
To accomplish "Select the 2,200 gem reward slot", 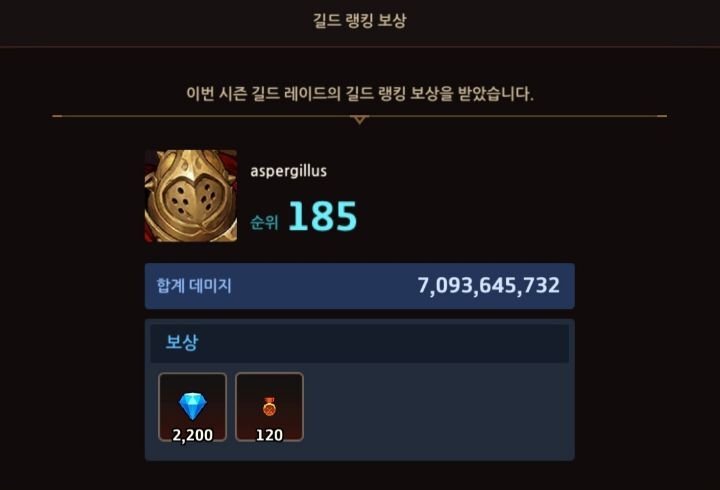I will click(x=192, y=407).
